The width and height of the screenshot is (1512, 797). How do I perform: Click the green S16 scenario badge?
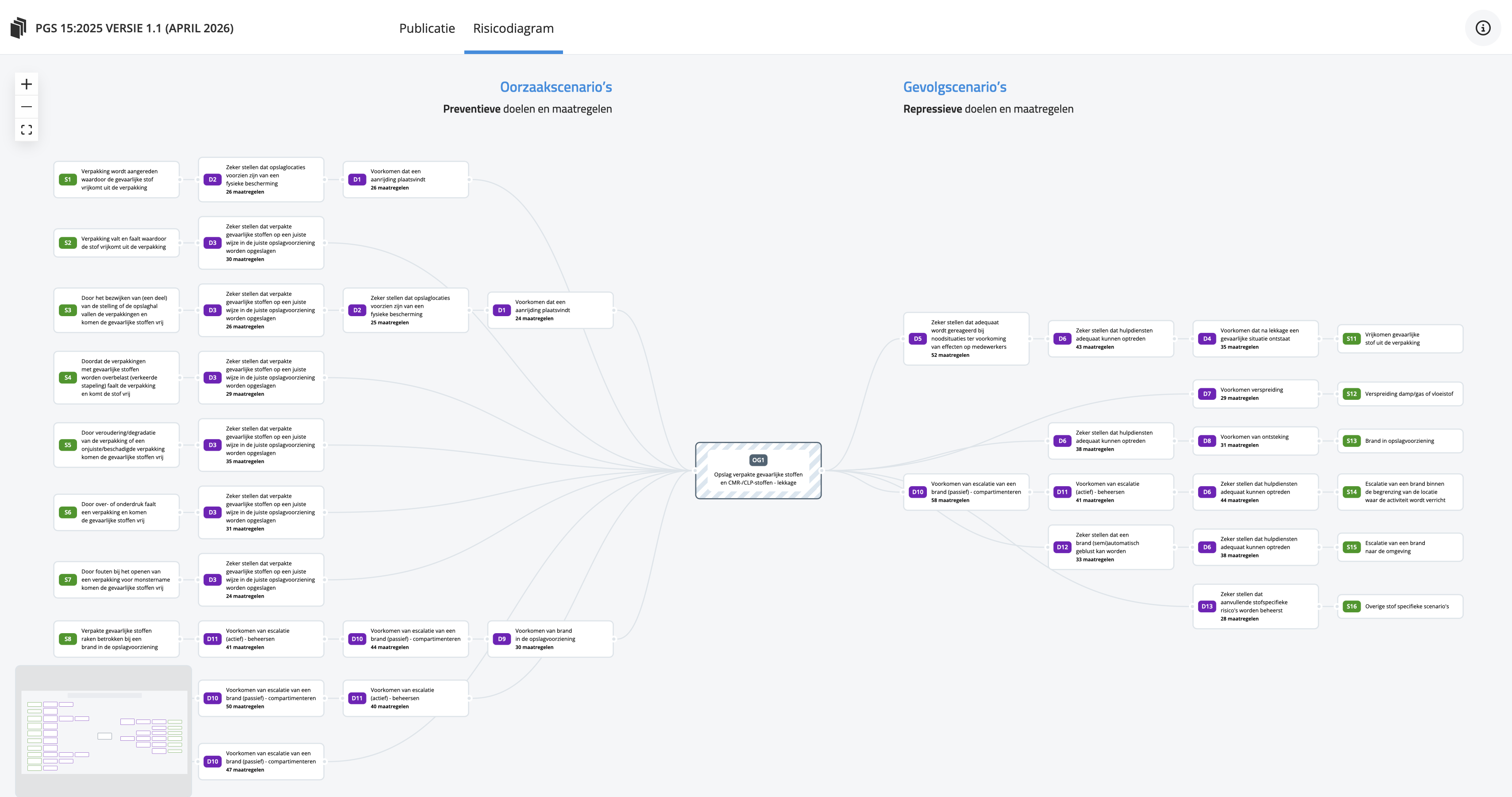coord(1351,606)
